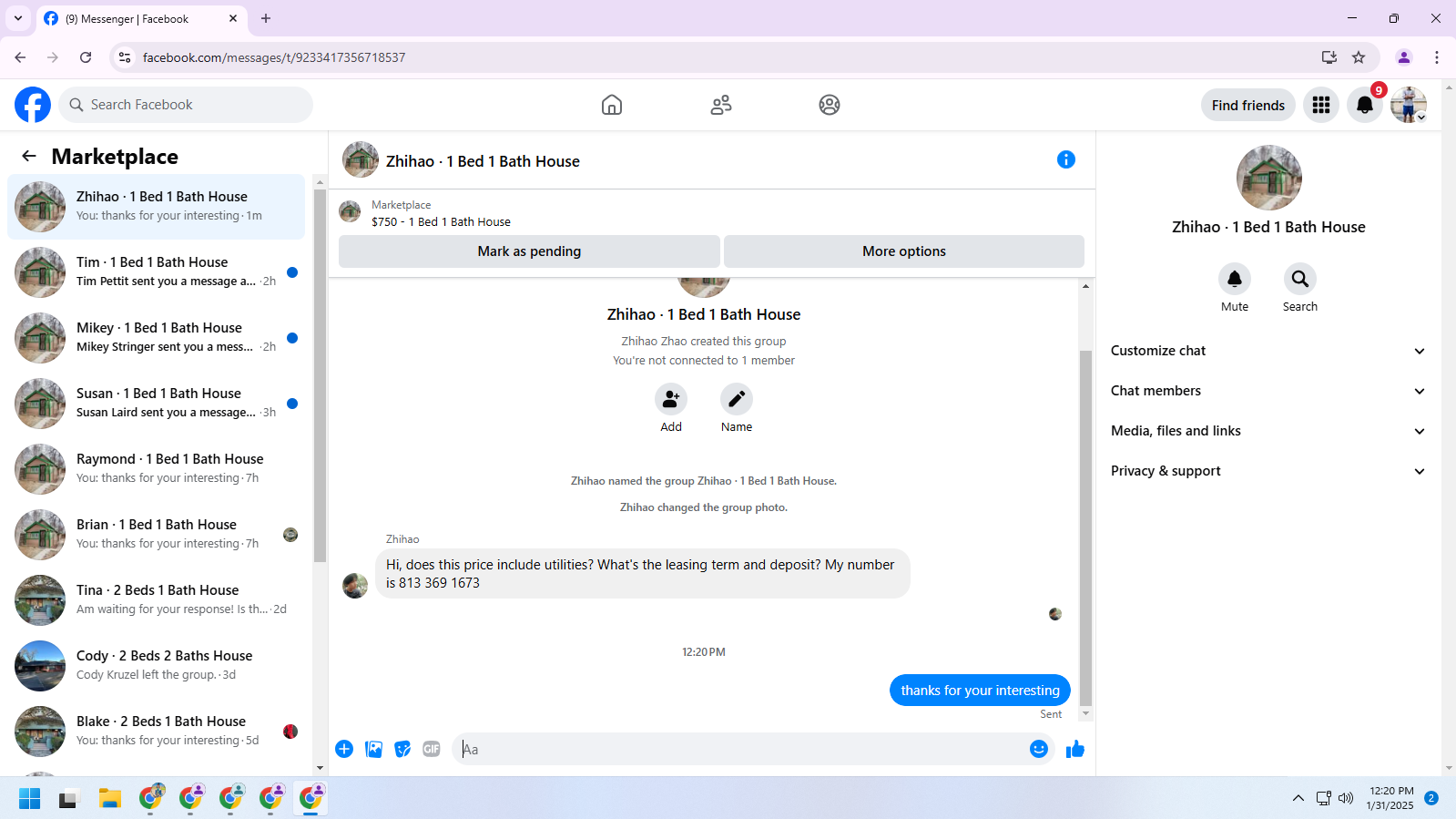1456x819 pixels.
Task: Edit the group chat name
Action: coord(737,399)
